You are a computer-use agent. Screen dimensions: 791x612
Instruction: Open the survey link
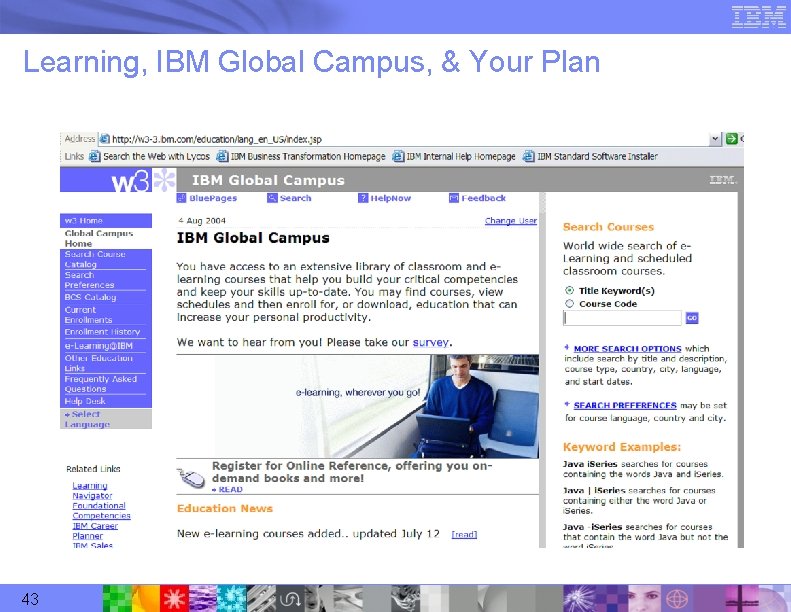pos(430,343)
